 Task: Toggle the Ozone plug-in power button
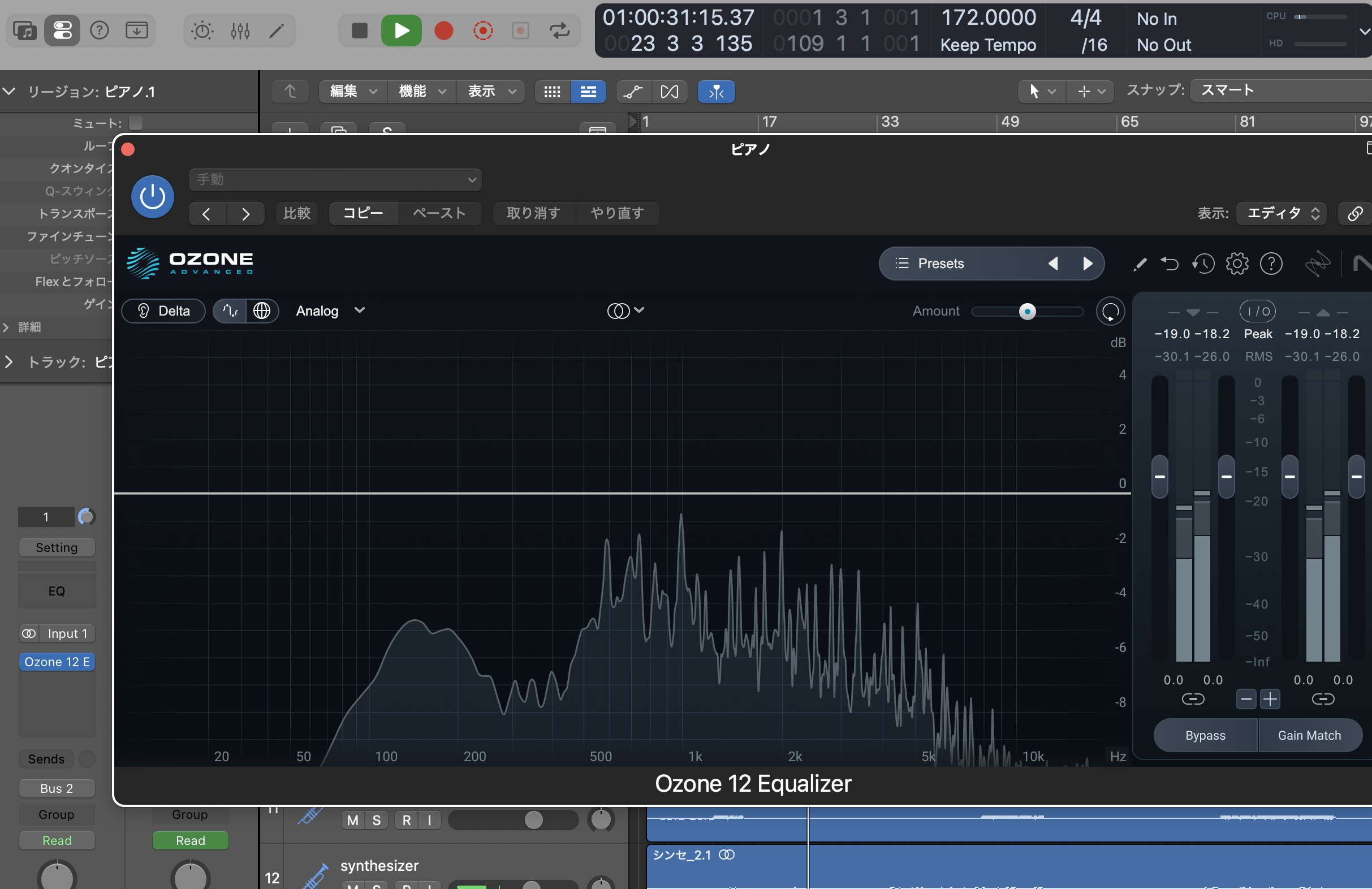coord(152,197)
